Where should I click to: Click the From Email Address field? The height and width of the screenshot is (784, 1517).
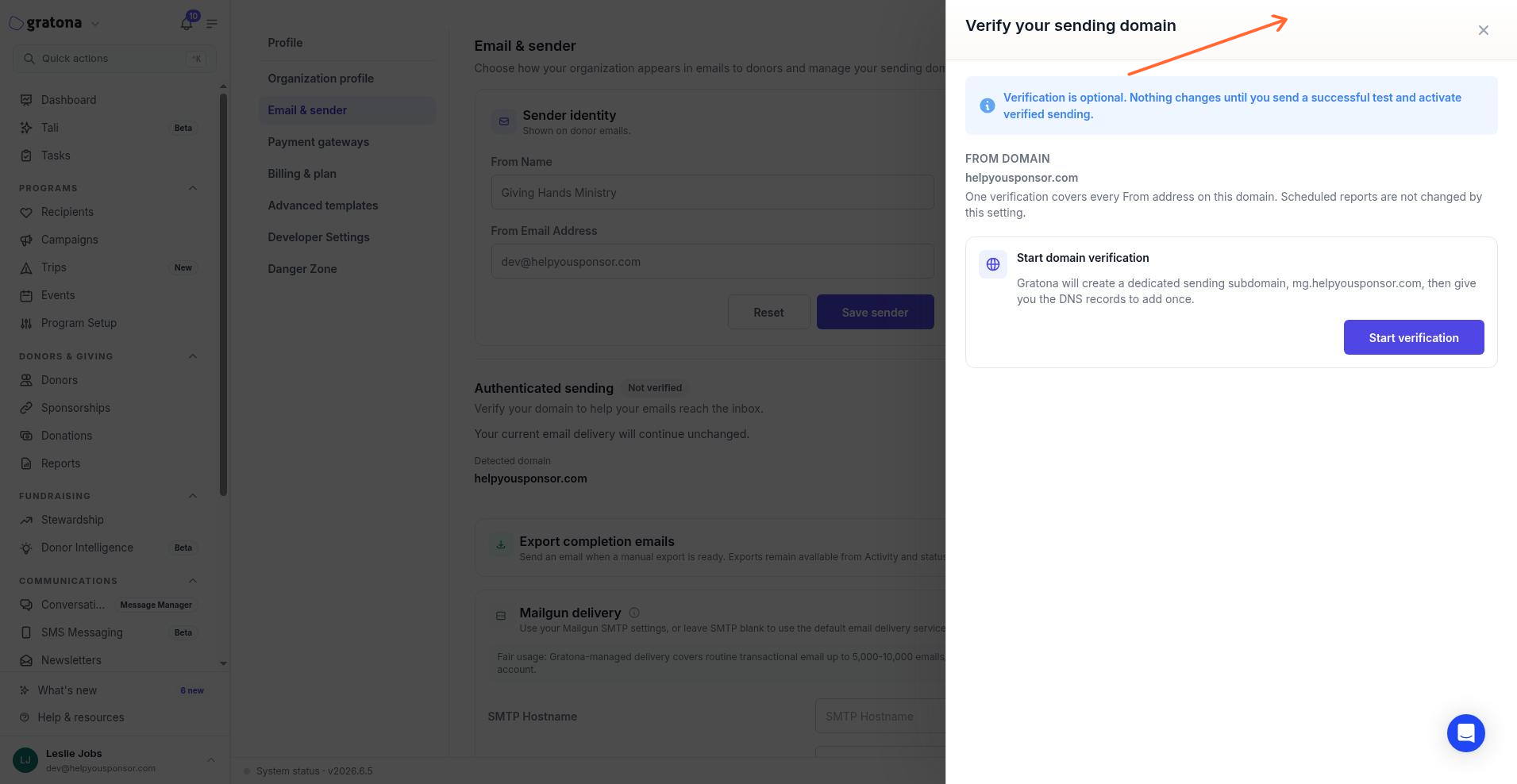pos(712,261)
